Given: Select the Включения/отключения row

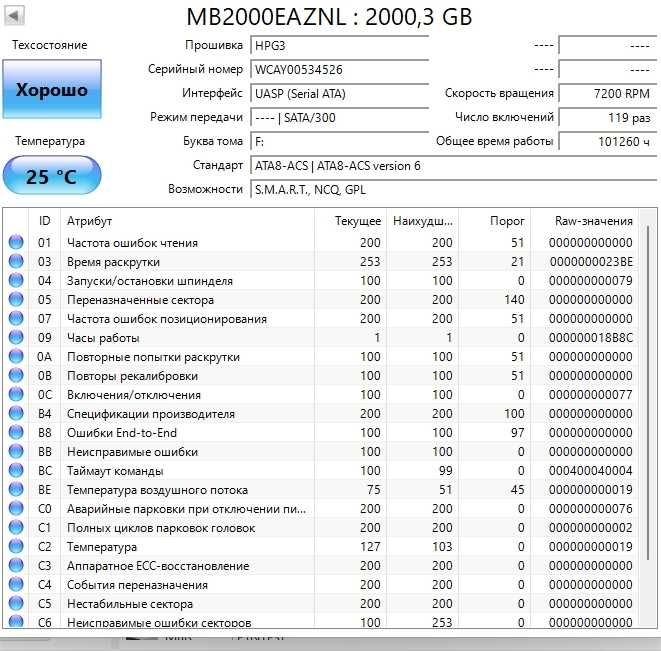Looking at the screenshot, I should (321, 395).
